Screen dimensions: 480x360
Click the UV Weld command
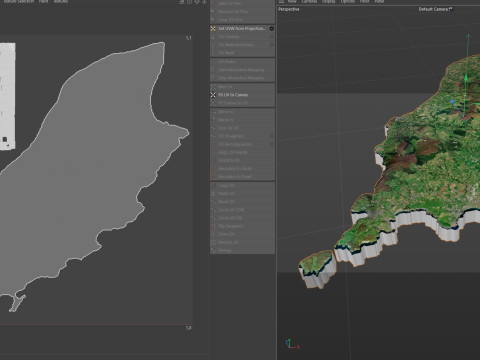pyautogui.click(x=242, y=53)
